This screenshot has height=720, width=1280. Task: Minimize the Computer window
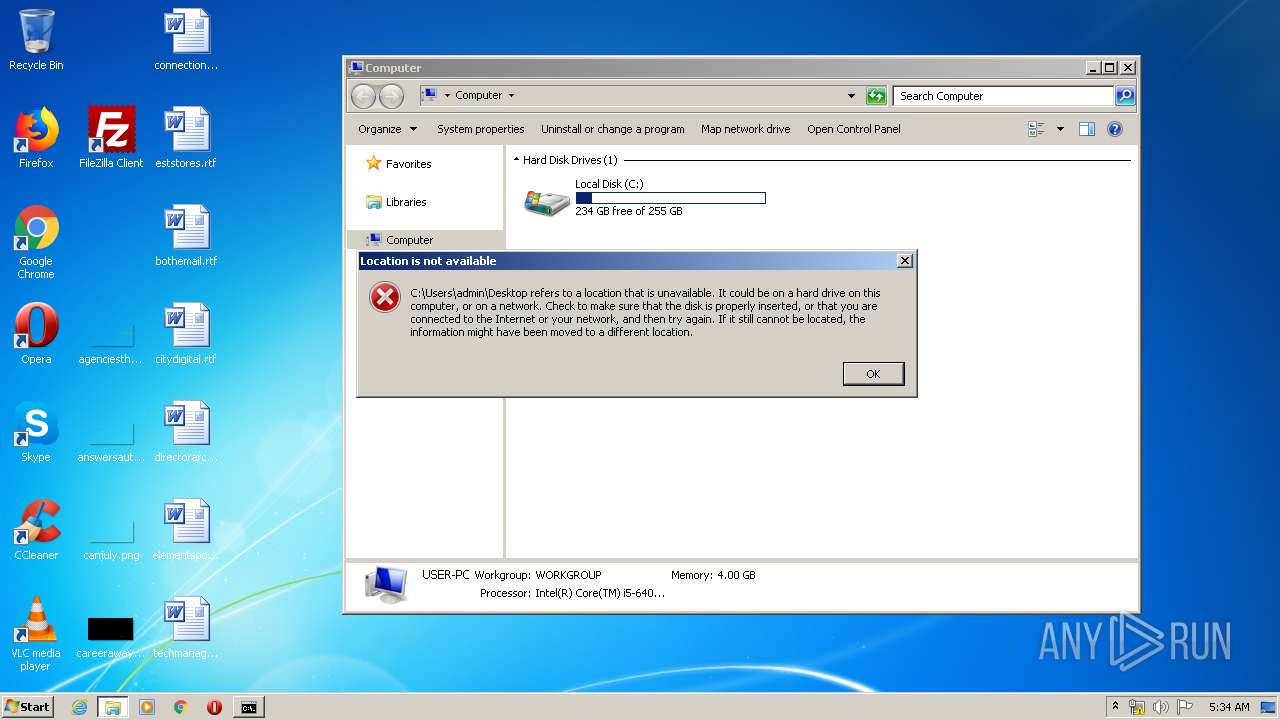click(x=1093, y=68)
